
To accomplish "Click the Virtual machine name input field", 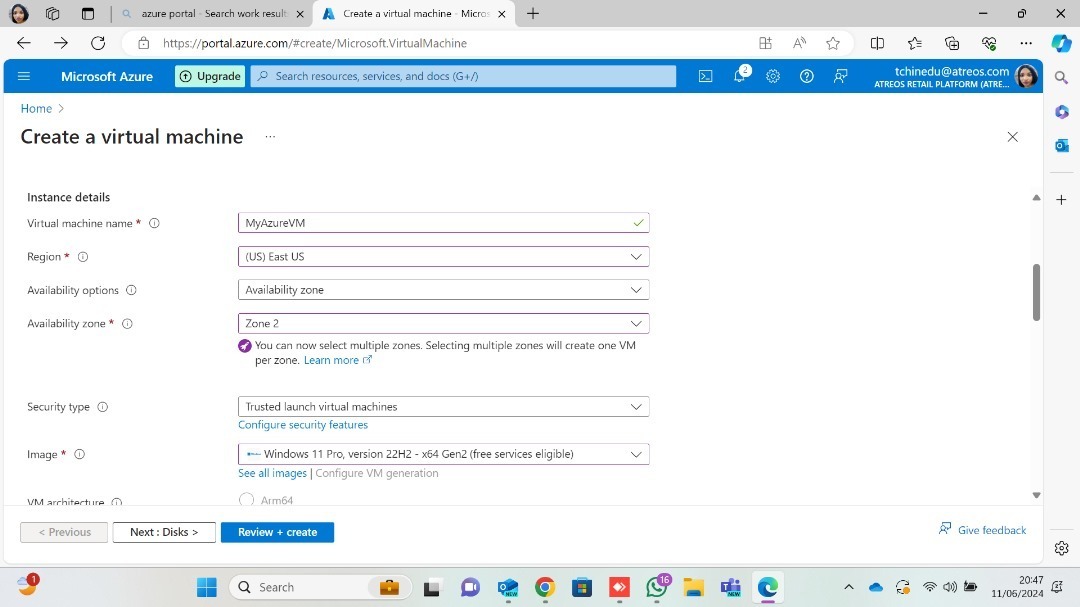I will point(444,223).
